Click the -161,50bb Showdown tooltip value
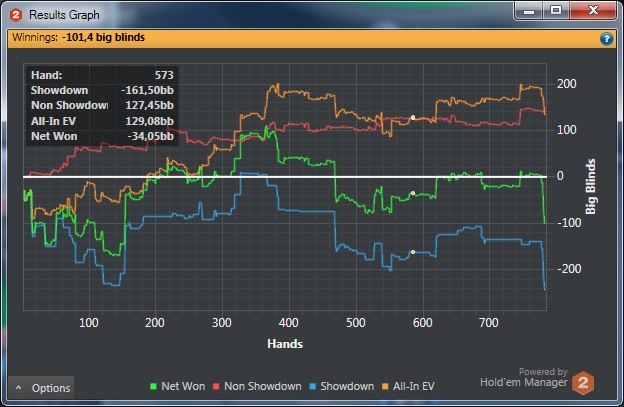Screen dimensions: 624x407 [x=147, y=90]
